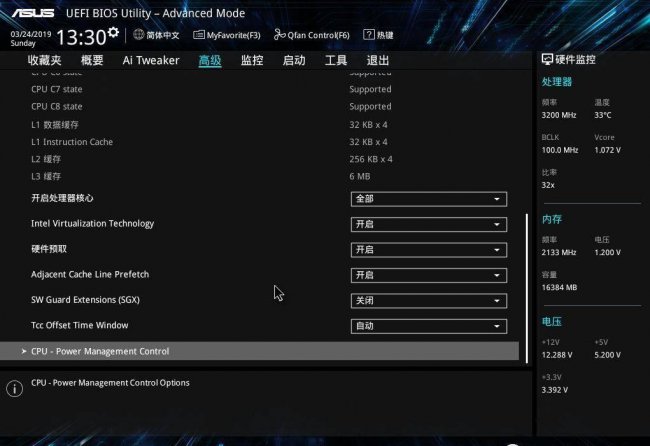Click the 12.288 V reading

(557, 355)
